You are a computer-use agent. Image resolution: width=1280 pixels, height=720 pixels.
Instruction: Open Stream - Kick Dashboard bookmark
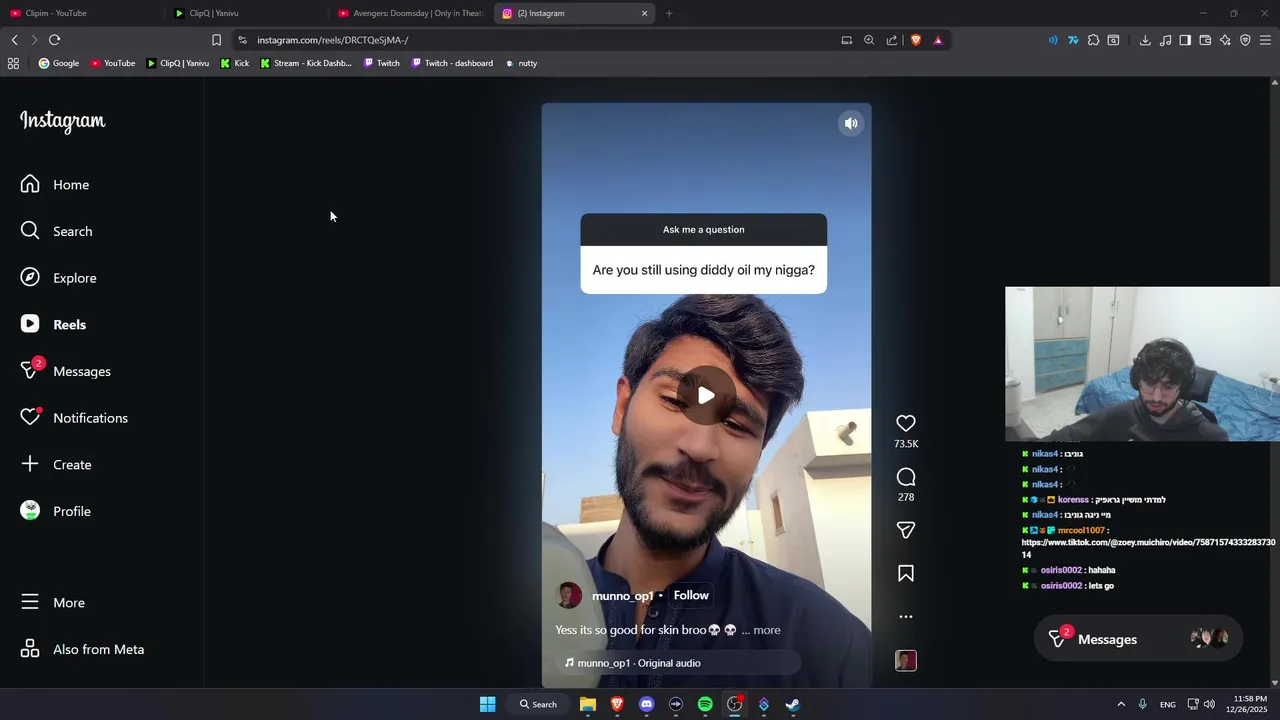coord(306,63)
